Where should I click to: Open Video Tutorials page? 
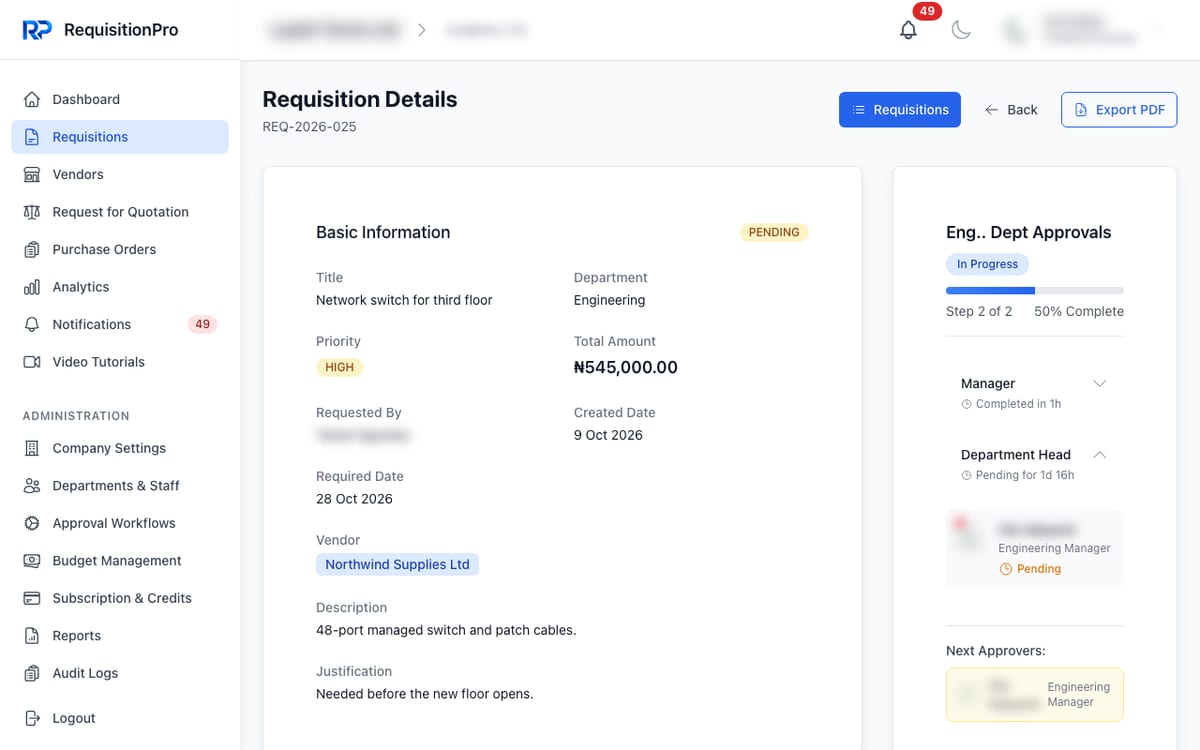click(x=120, y=362)
